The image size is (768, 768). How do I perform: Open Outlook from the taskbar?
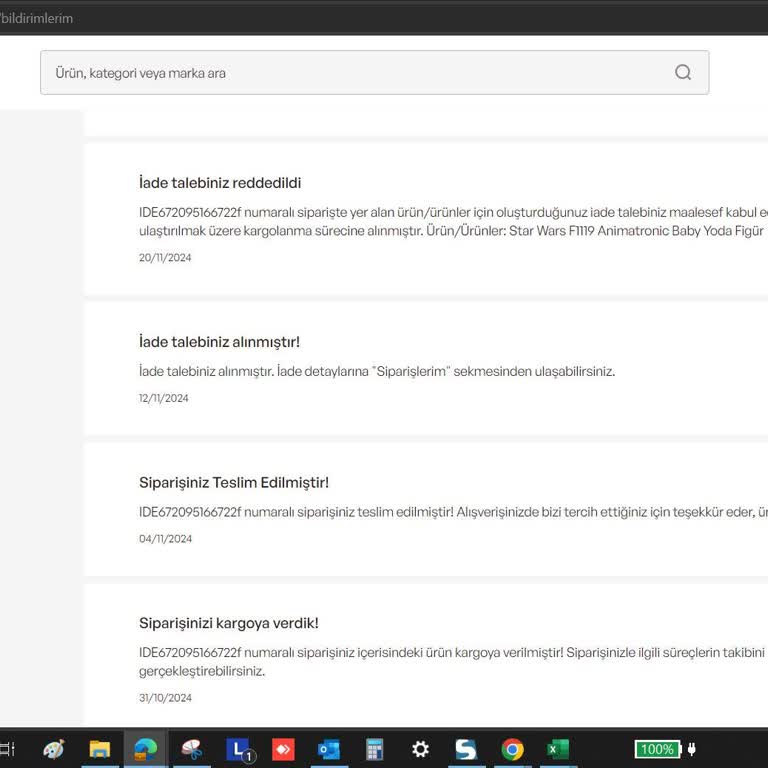(329, 749)
